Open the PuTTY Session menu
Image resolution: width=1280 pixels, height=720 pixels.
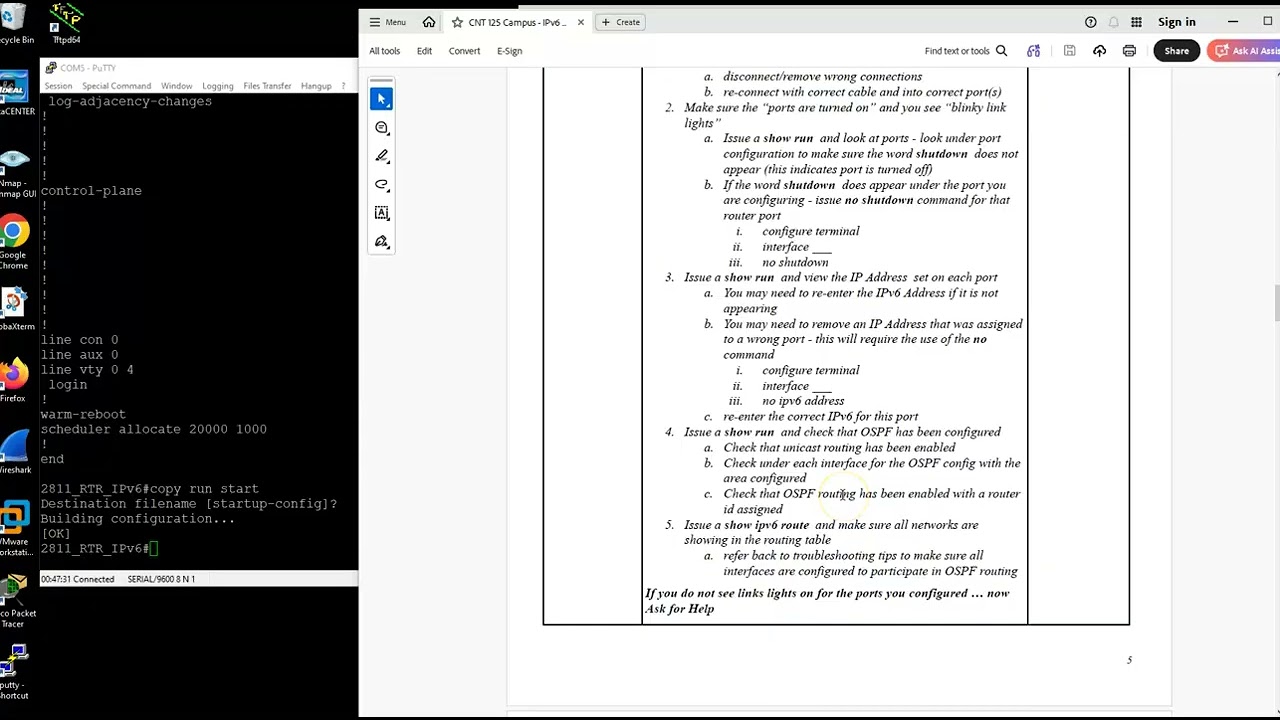[x=58, y=86]
